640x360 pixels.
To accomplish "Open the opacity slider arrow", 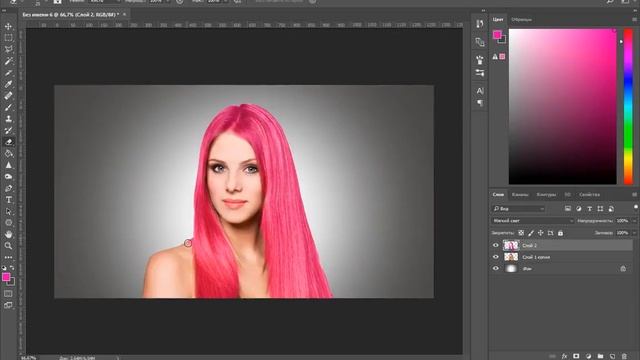I will [x=634, y=221].
